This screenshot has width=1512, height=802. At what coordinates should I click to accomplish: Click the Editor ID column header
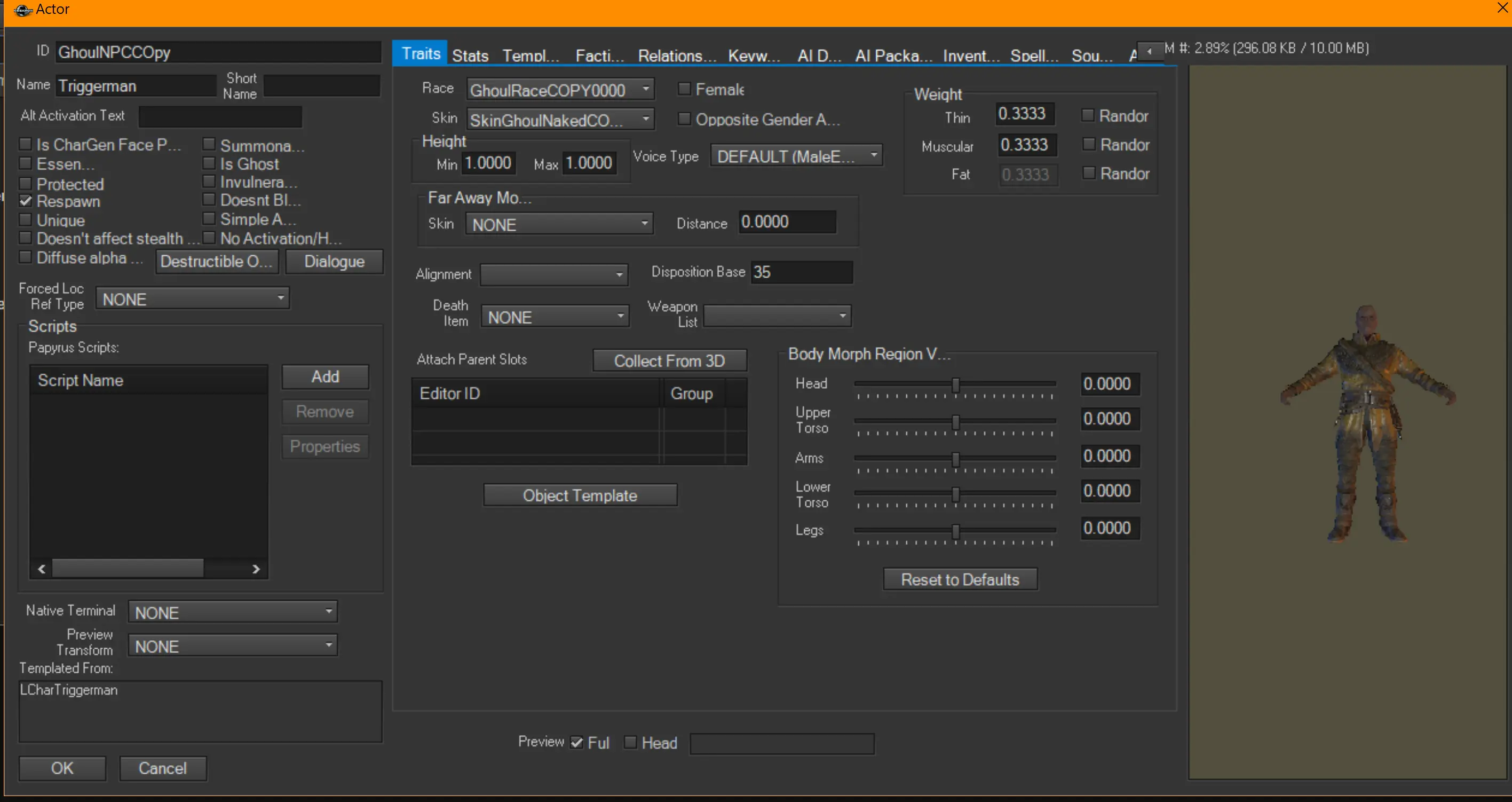click(x=536, y=393)
